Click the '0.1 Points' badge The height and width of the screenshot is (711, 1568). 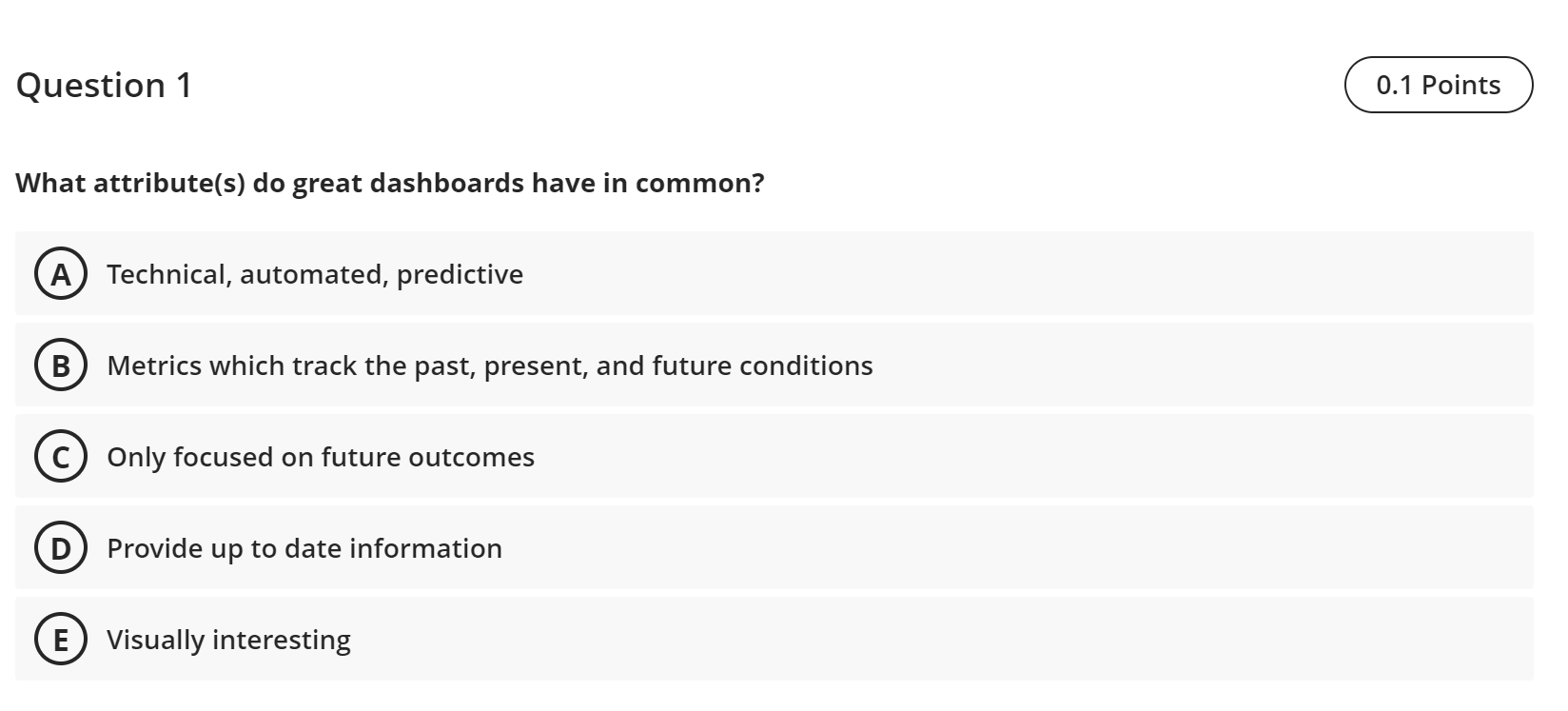click(x=1439, y=85)
